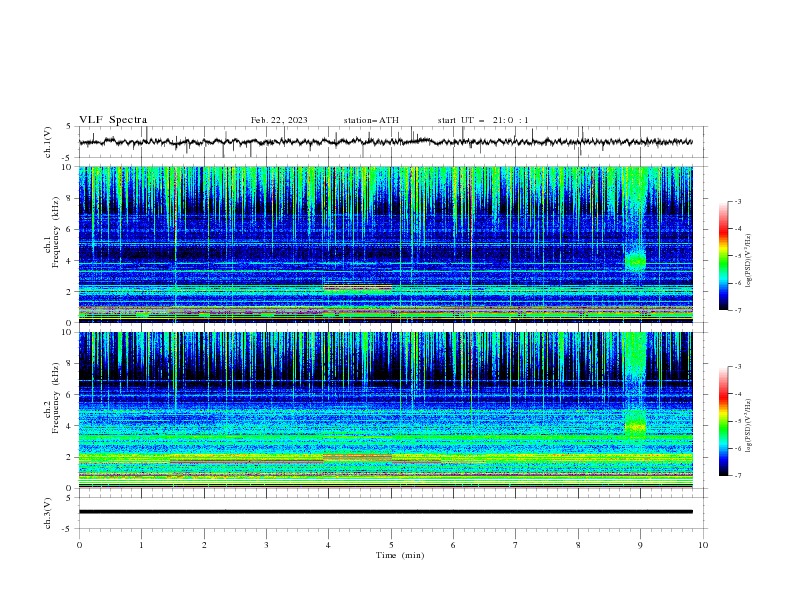This screenshot has width=792, height=612.
Task: Click time-axis tick label "8"
Action: click(578, 545)
